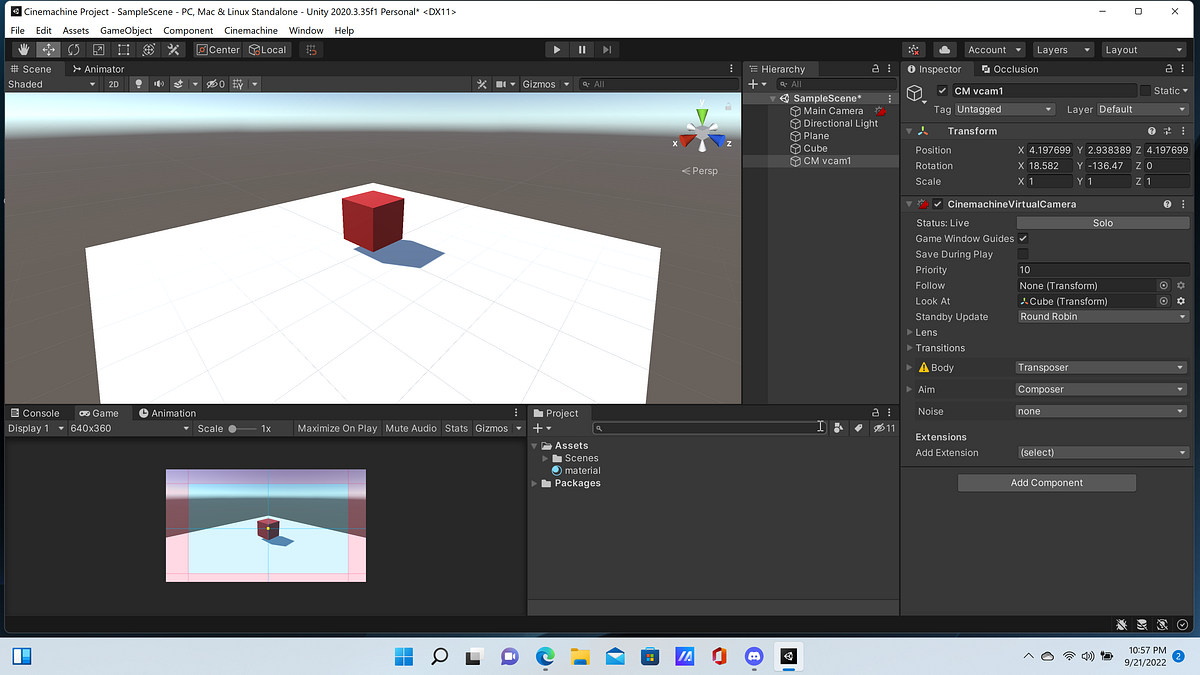The height and width of the screenshot is (675, 1200).
Task: Switch to the Animation tab
Action: pos(168,413)
